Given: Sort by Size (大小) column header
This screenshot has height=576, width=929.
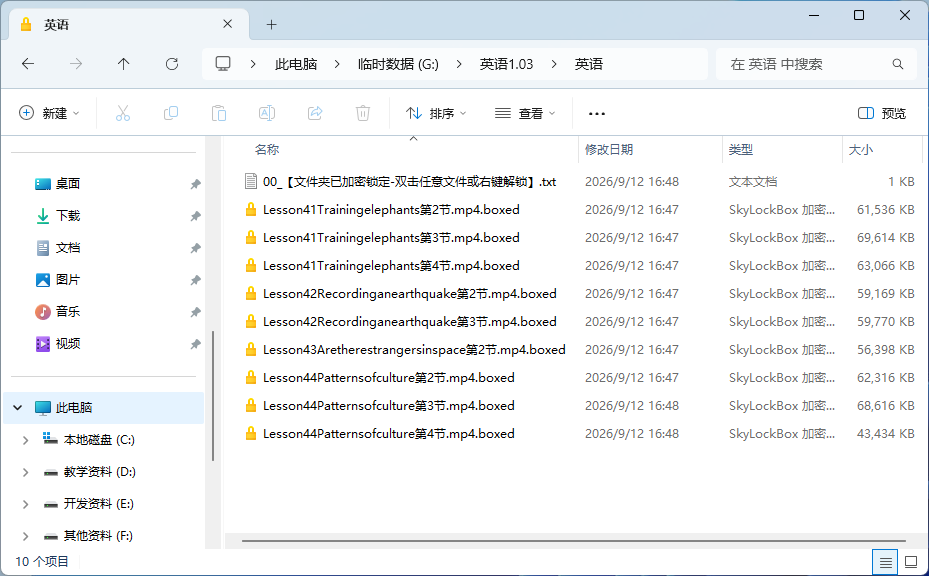Looking at the screenshot, I should pyautogui.click(x=861, y=150).
